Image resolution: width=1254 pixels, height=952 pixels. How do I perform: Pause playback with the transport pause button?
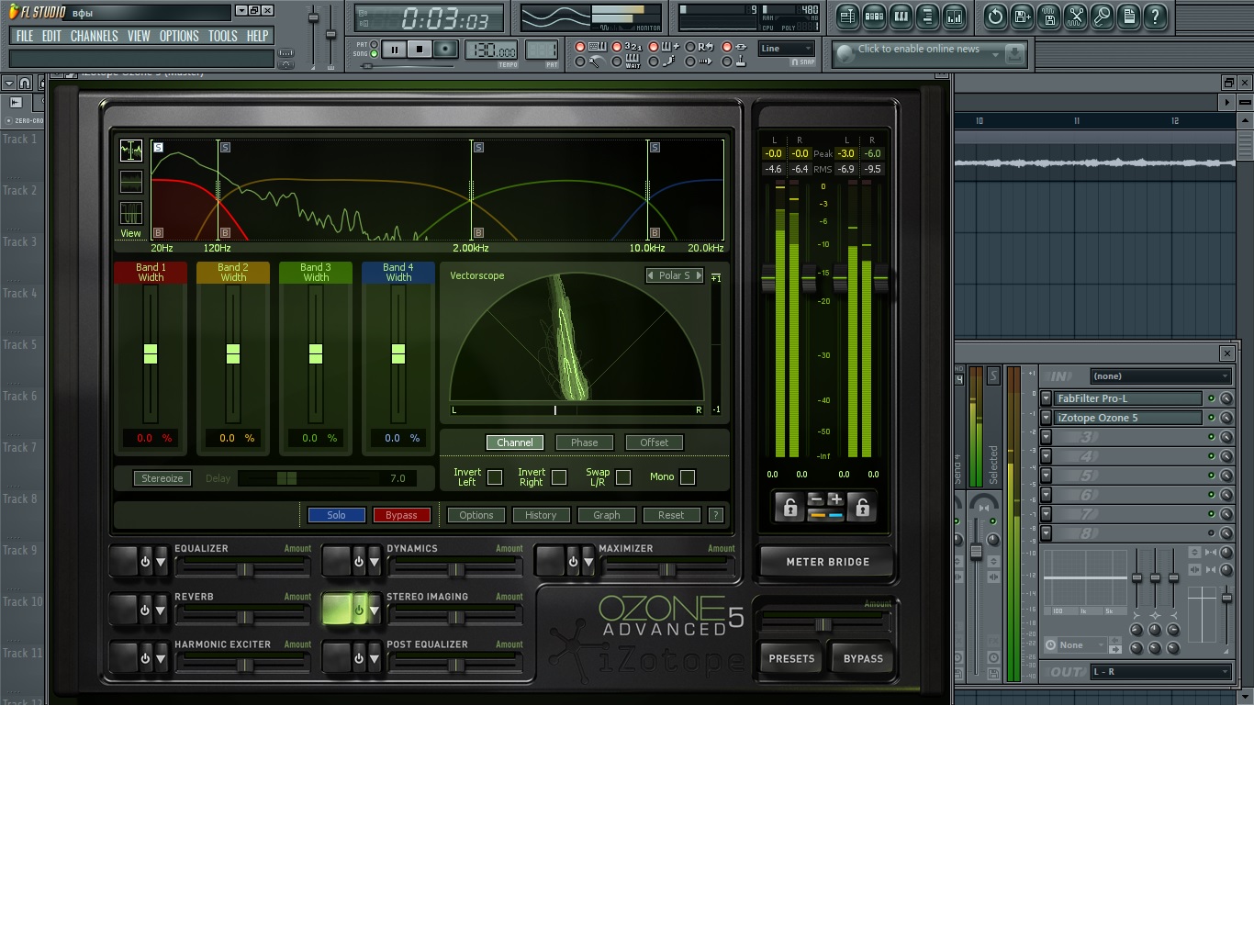[x=394, y=50]
